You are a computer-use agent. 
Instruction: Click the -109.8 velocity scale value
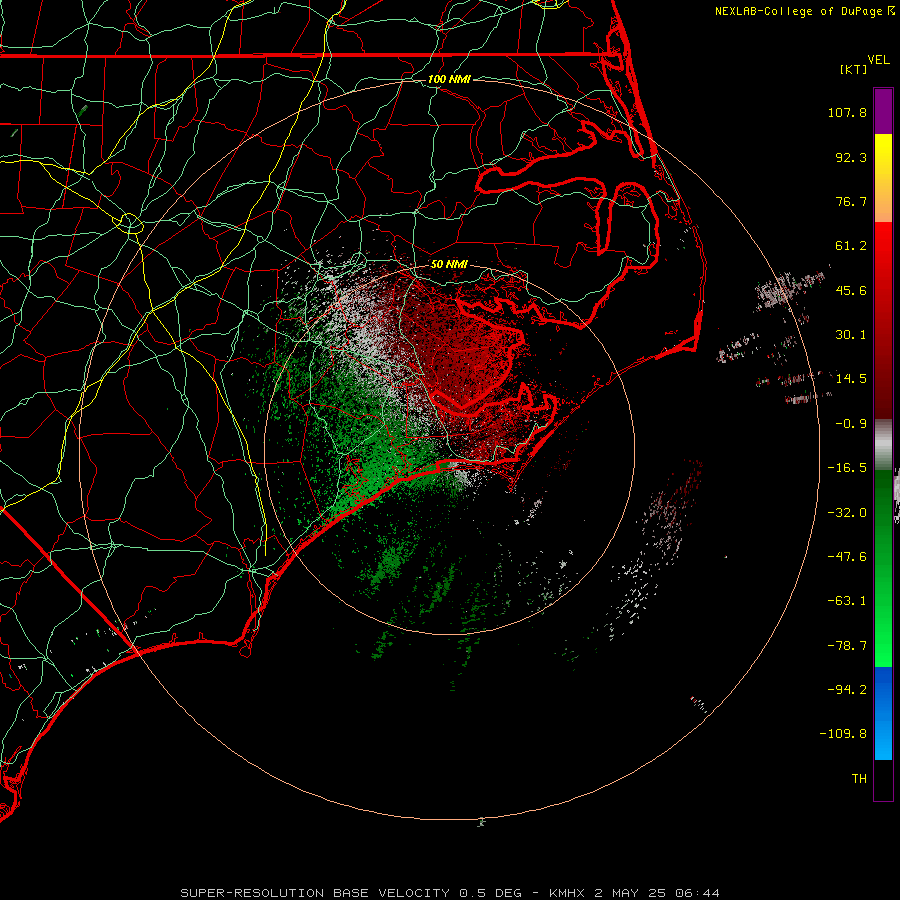click(x=843, y=734)
